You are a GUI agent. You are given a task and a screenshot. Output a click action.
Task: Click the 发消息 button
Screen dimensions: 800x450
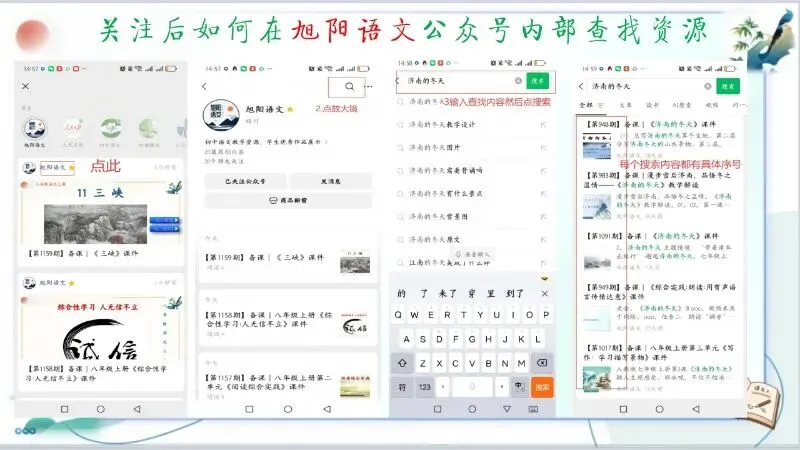coord(331,181)
